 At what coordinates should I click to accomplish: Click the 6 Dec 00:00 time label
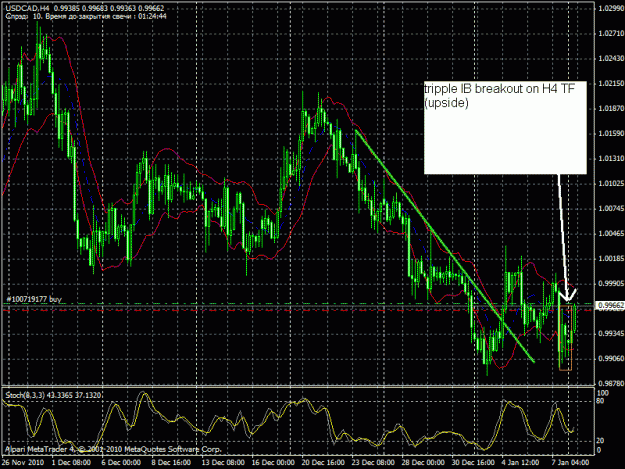[x=121, y=463]
